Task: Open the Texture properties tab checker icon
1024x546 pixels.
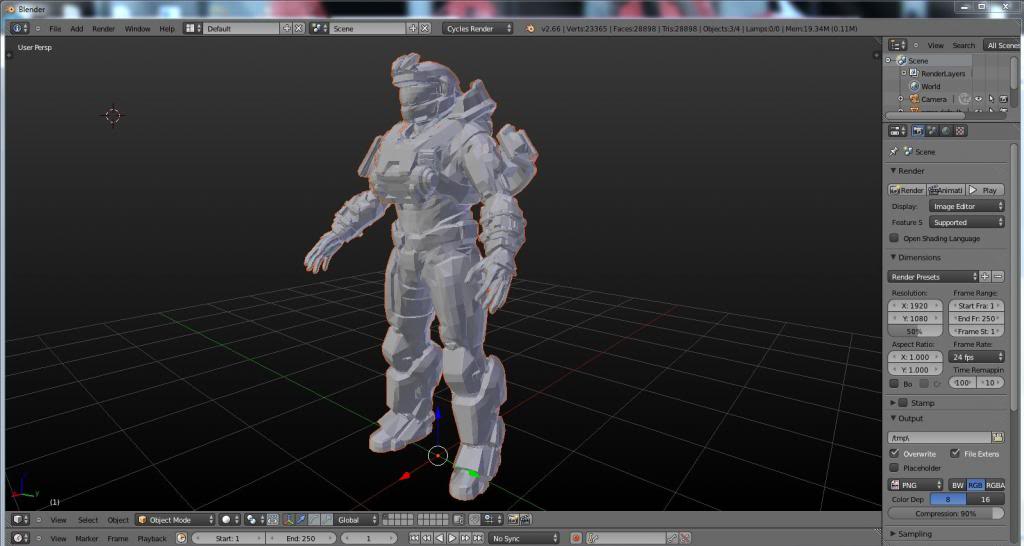Action: click(x=960, y=131)
